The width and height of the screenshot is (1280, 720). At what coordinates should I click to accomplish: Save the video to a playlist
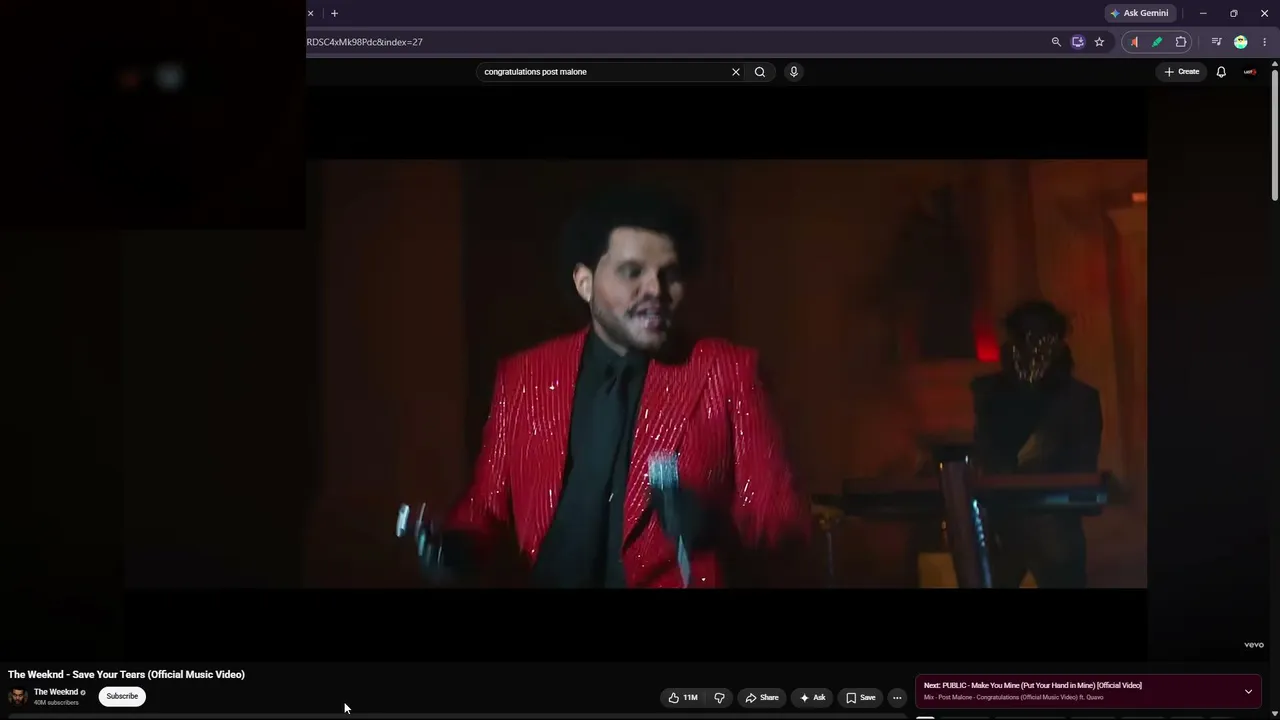860,698
